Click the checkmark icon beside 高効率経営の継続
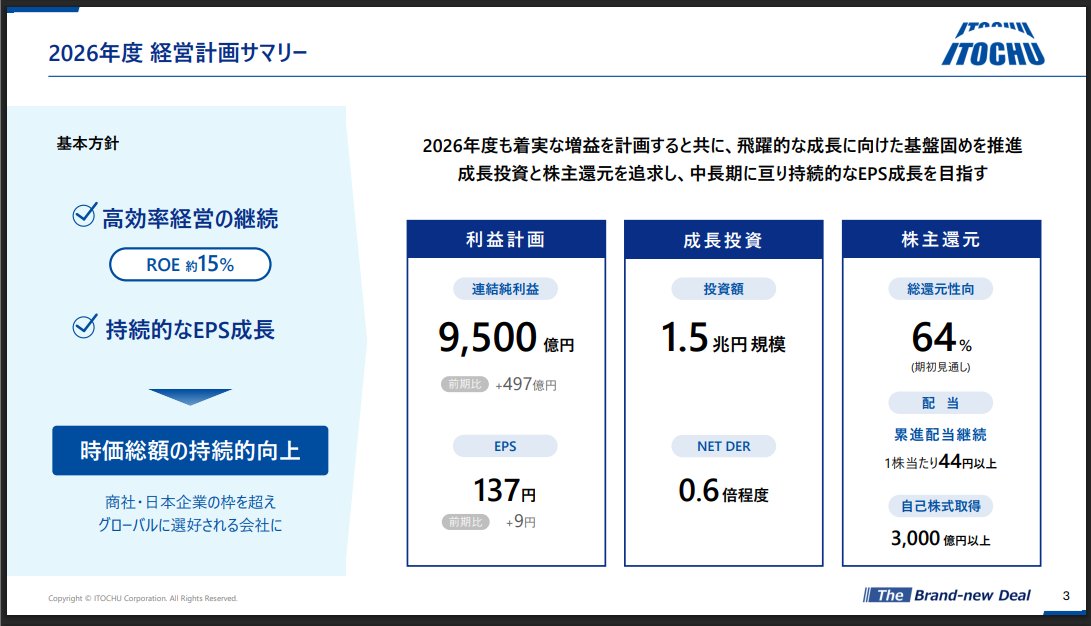This screenshot has width=1091, height=626. coord(84,215)
